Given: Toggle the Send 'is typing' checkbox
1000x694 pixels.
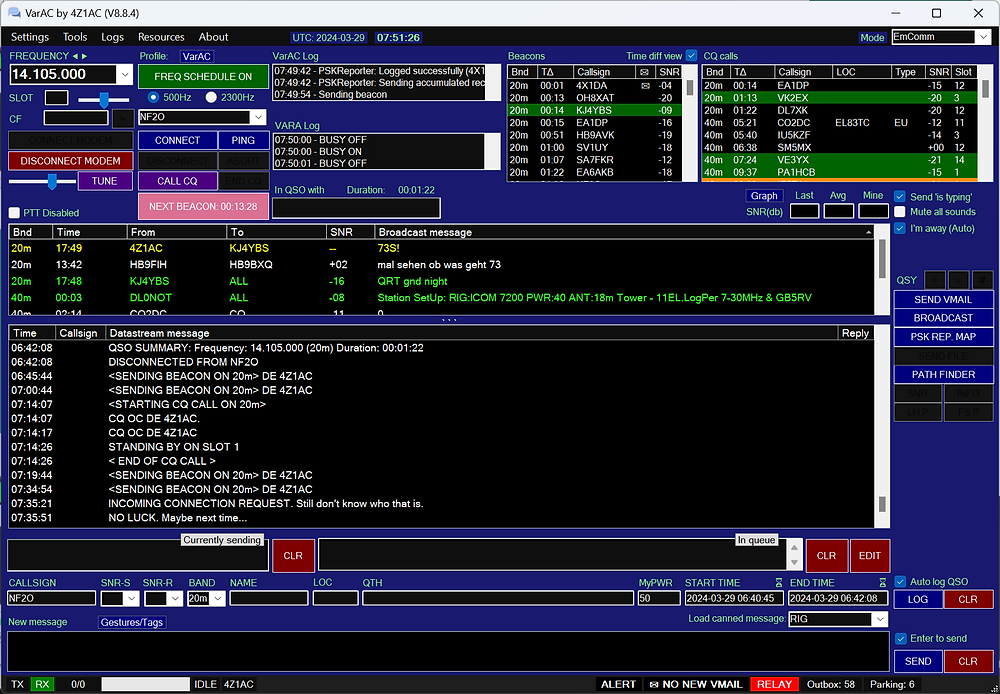Looking at the screenshot, I should 900,196.
